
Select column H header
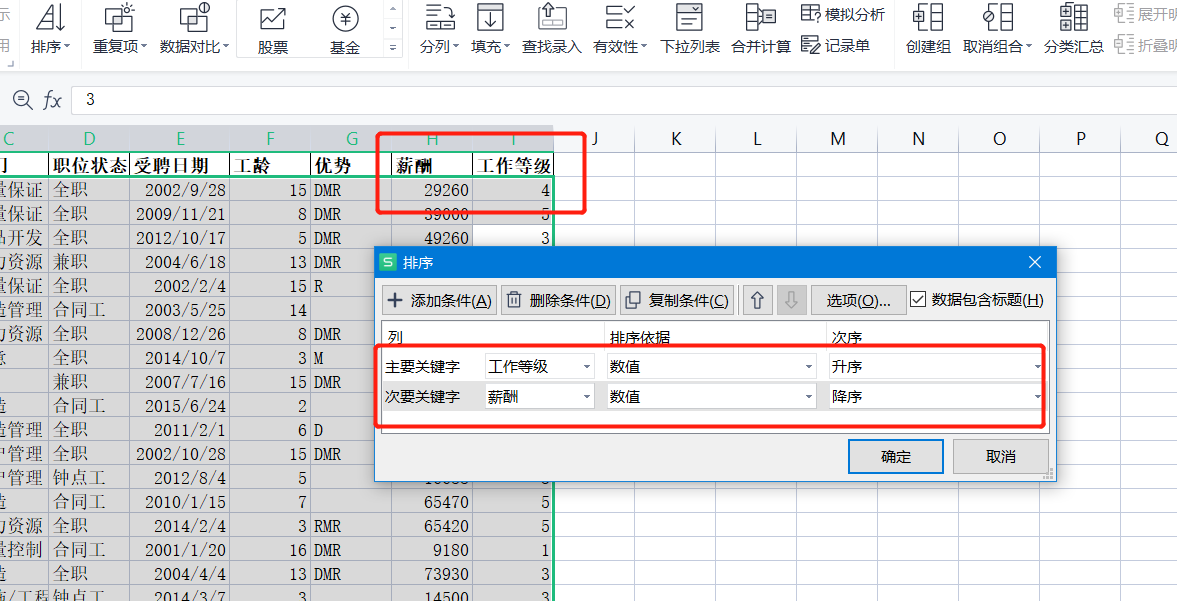pyautogui.click(x=432, y=138)
